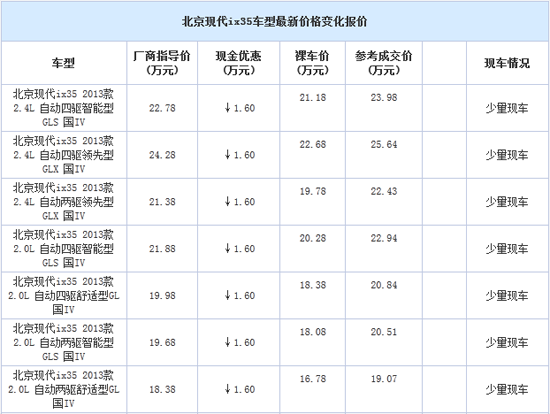Open the 2.0L 自动两驱舒适型GL model entry
The image size is (550, 414).
coord(63,389)
